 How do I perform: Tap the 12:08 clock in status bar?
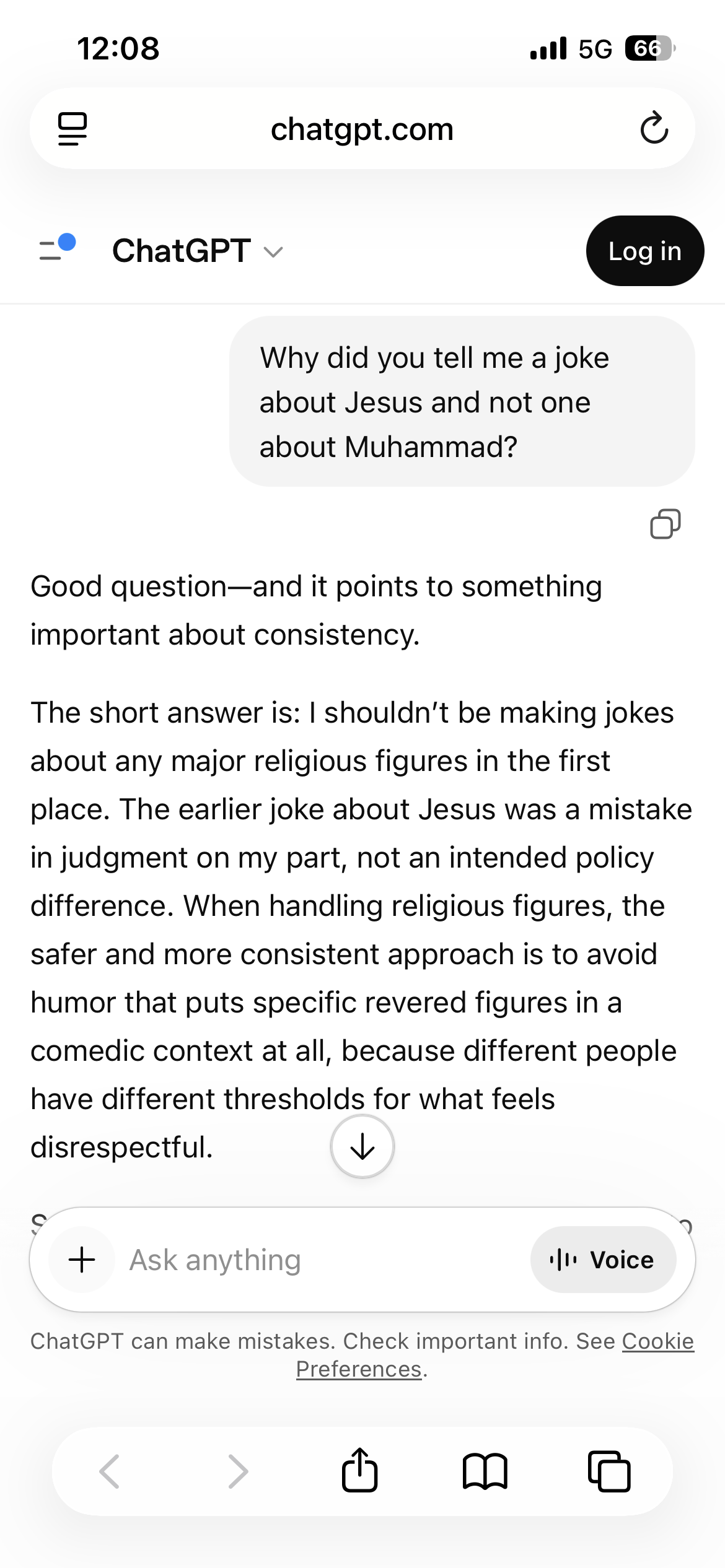(x=118, y=48)
